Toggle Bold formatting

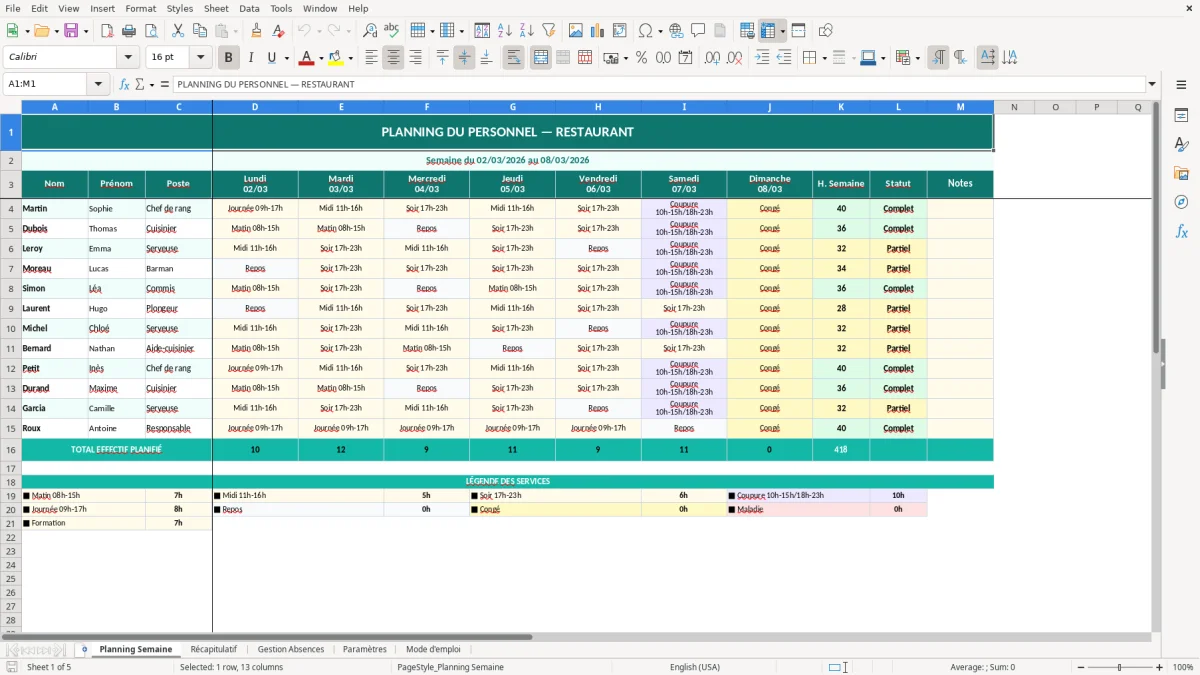pos(229,58)
